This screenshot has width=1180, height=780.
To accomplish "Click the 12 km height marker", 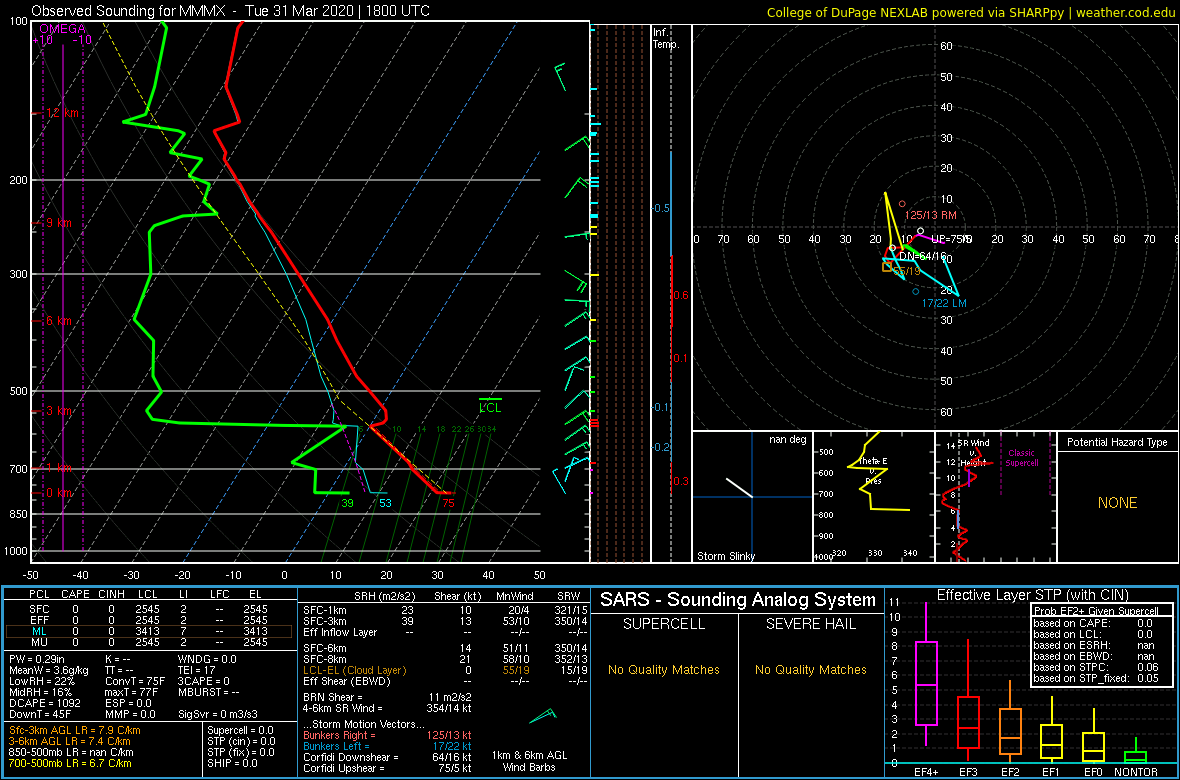I will click(x=63, y=113).
